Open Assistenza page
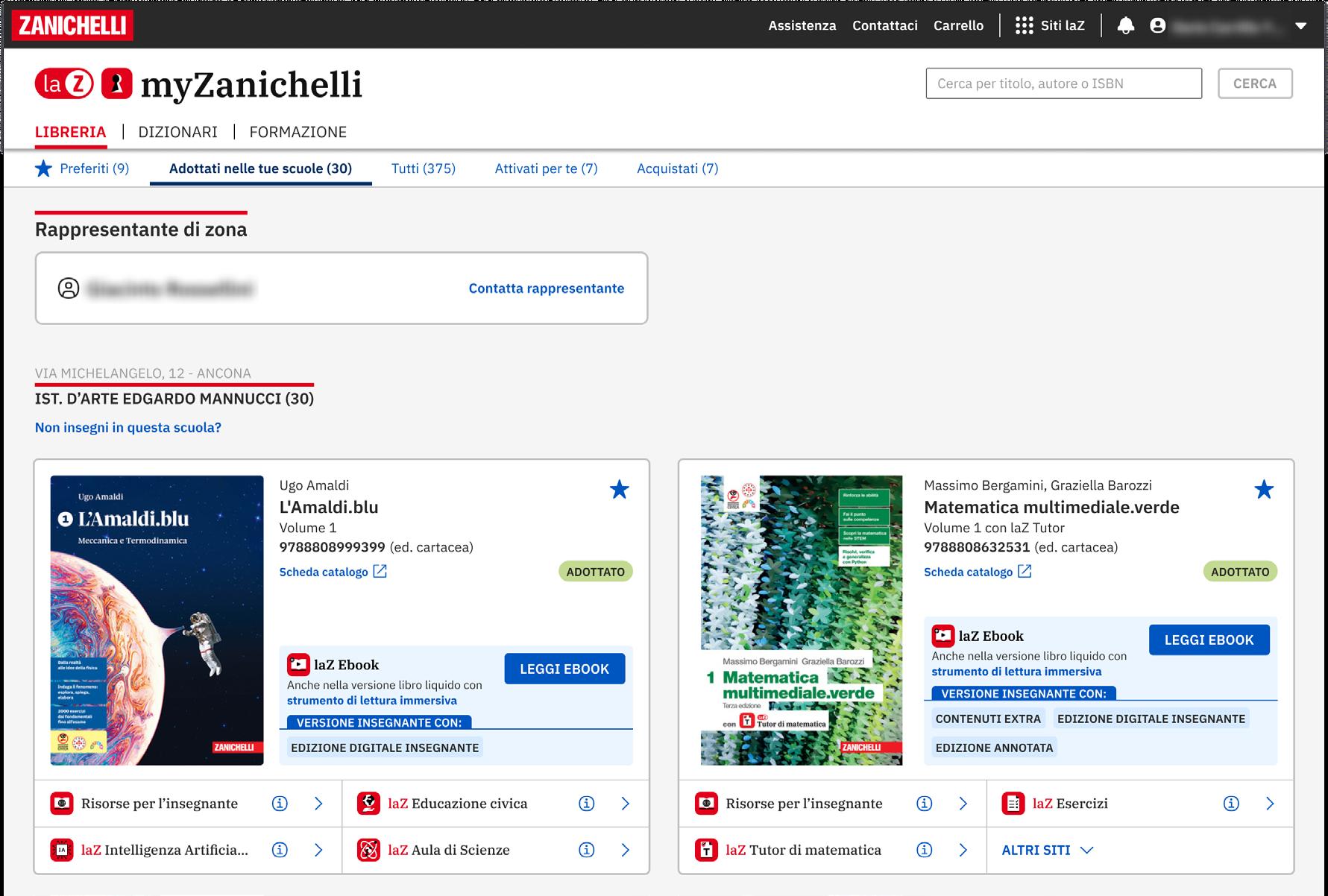Image resolution: width=1328 pixels, height=896 pixels. (x=802, y=25)
